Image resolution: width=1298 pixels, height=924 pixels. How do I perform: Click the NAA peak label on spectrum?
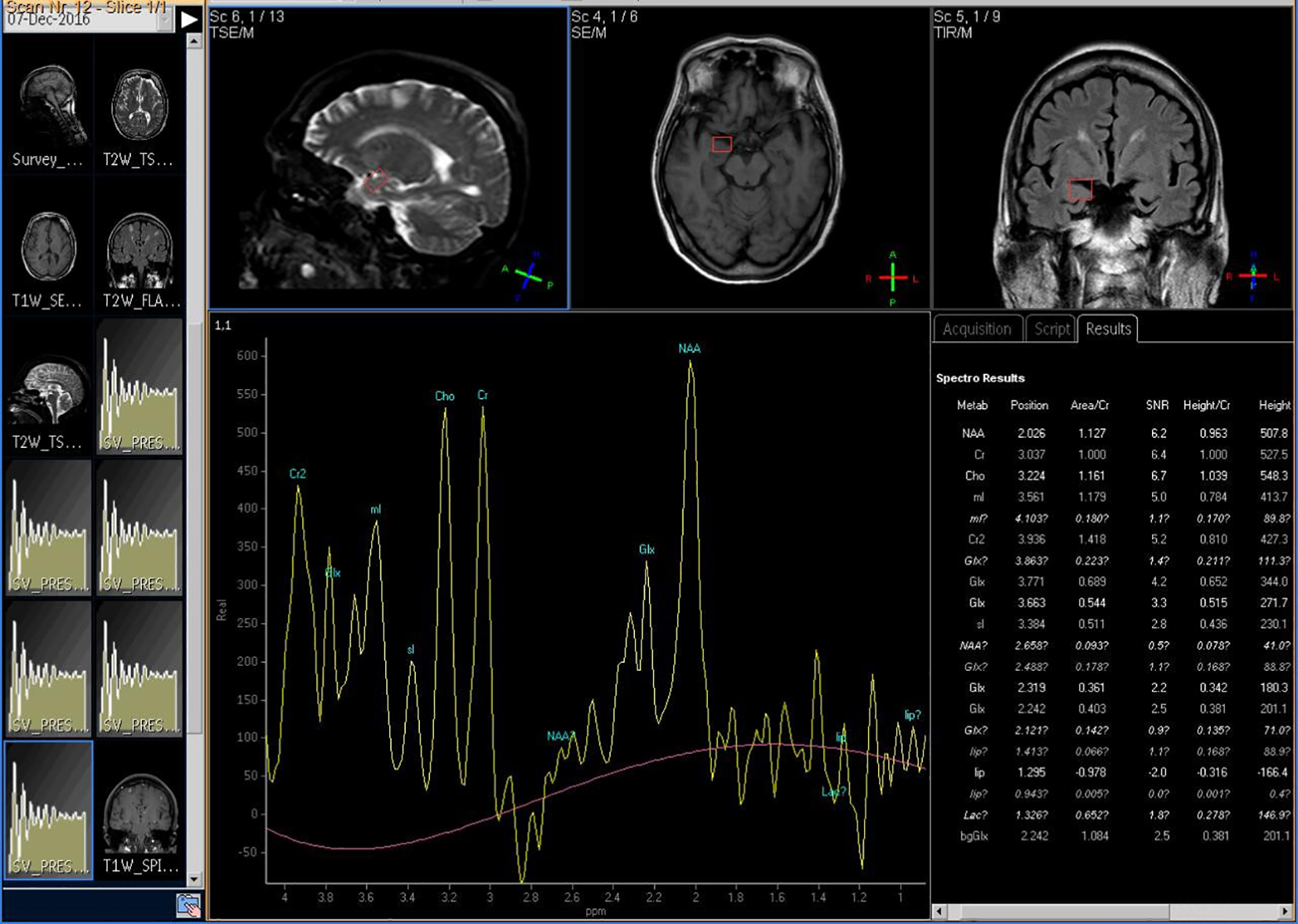[689, 348]
